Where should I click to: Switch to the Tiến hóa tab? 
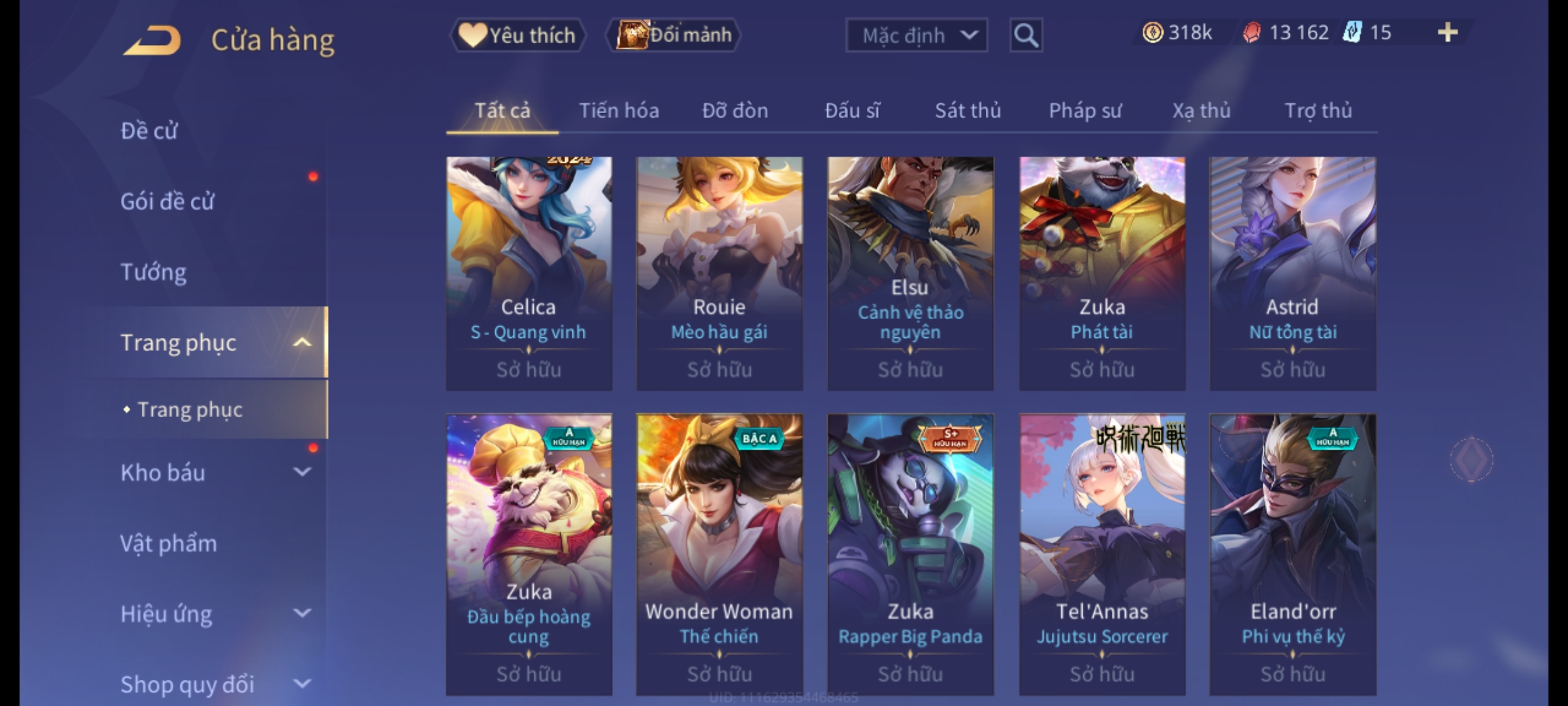(619, 110)
